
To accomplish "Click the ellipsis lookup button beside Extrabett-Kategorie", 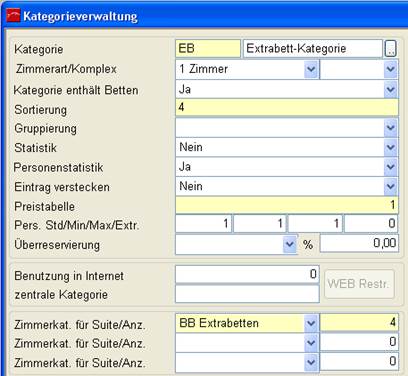I will 390,49.
